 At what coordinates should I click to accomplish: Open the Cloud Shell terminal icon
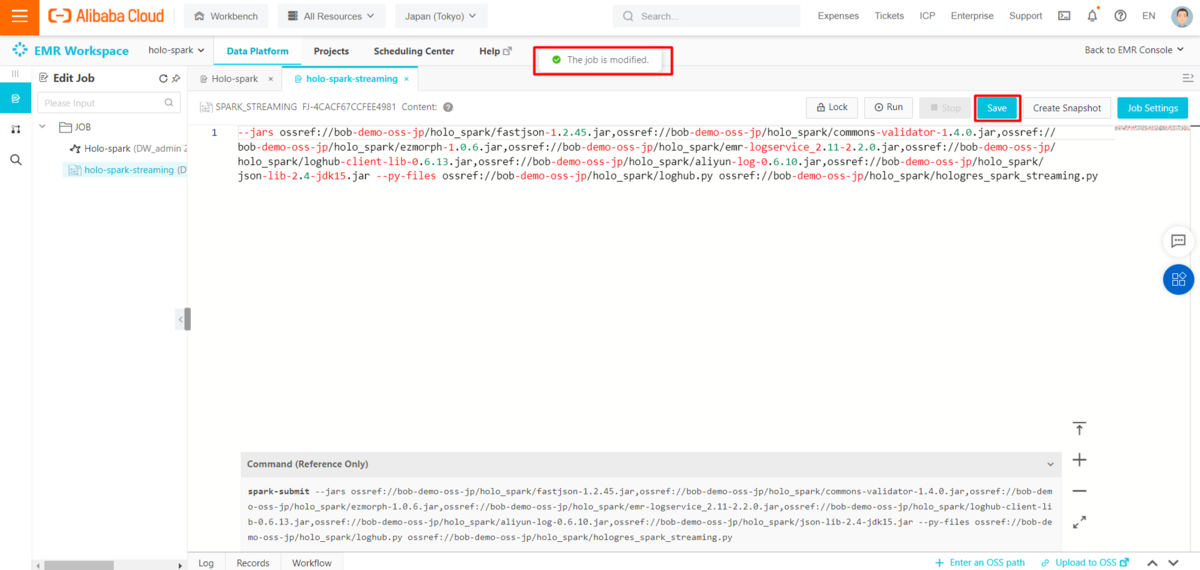[x=1064, y=16]
